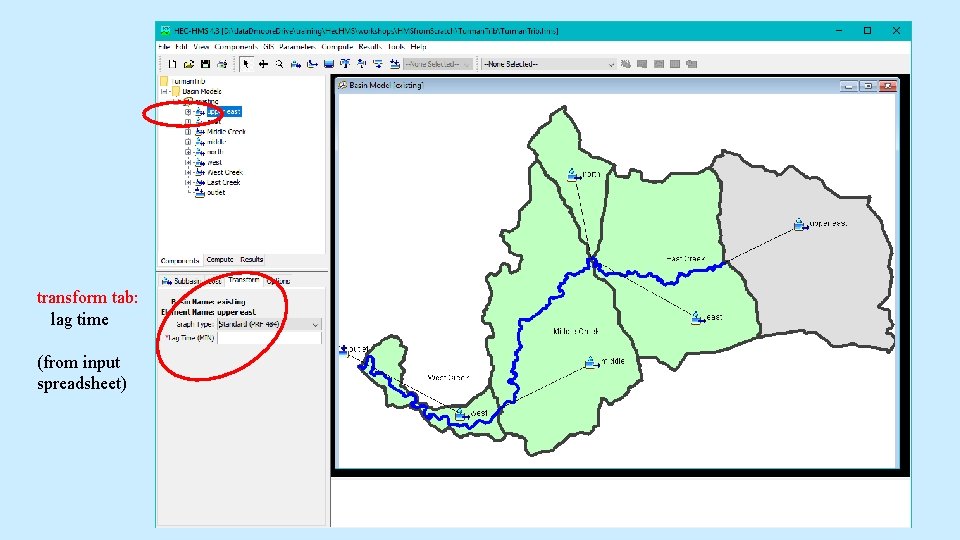Expand the East Creek tree node
The height and width of the screenshot is (540, 960).
coord(188,182)
